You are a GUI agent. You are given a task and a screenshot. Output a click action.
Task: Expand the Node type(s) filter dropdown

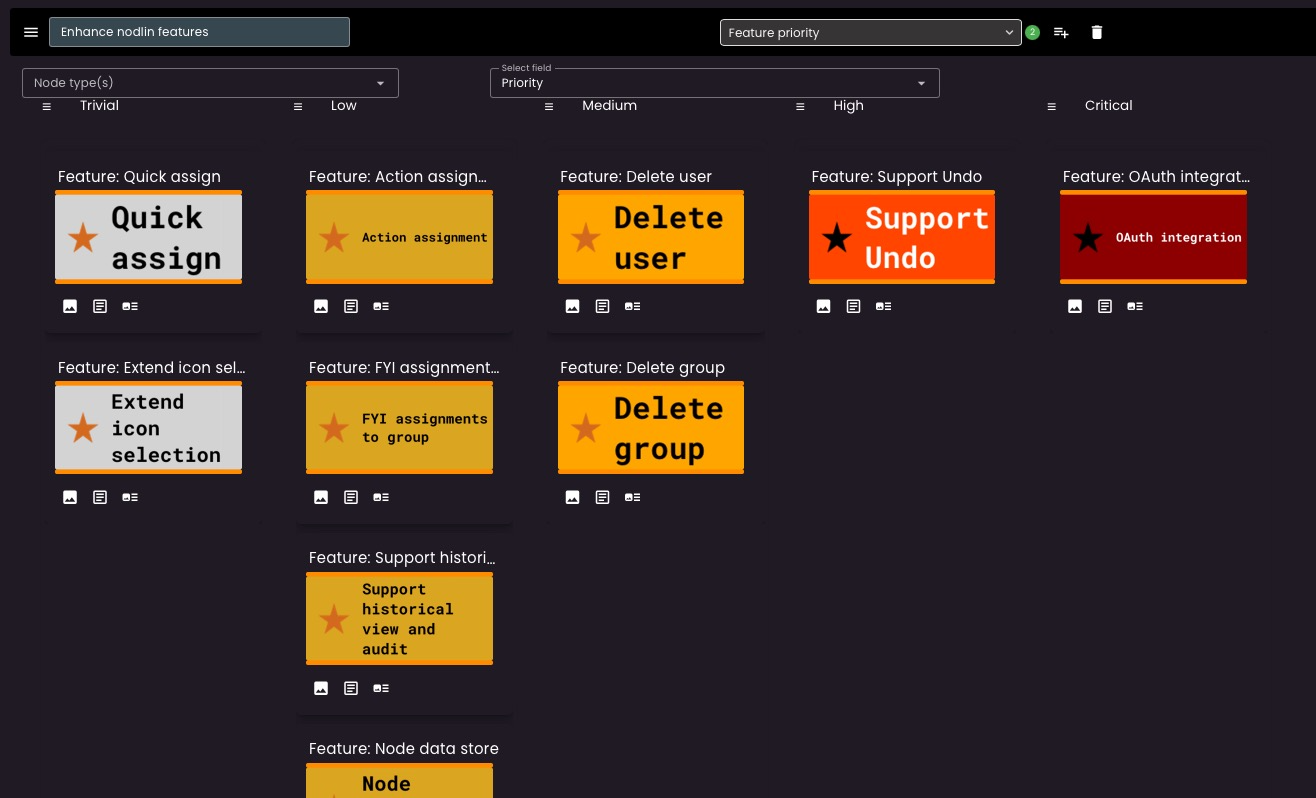210,83
